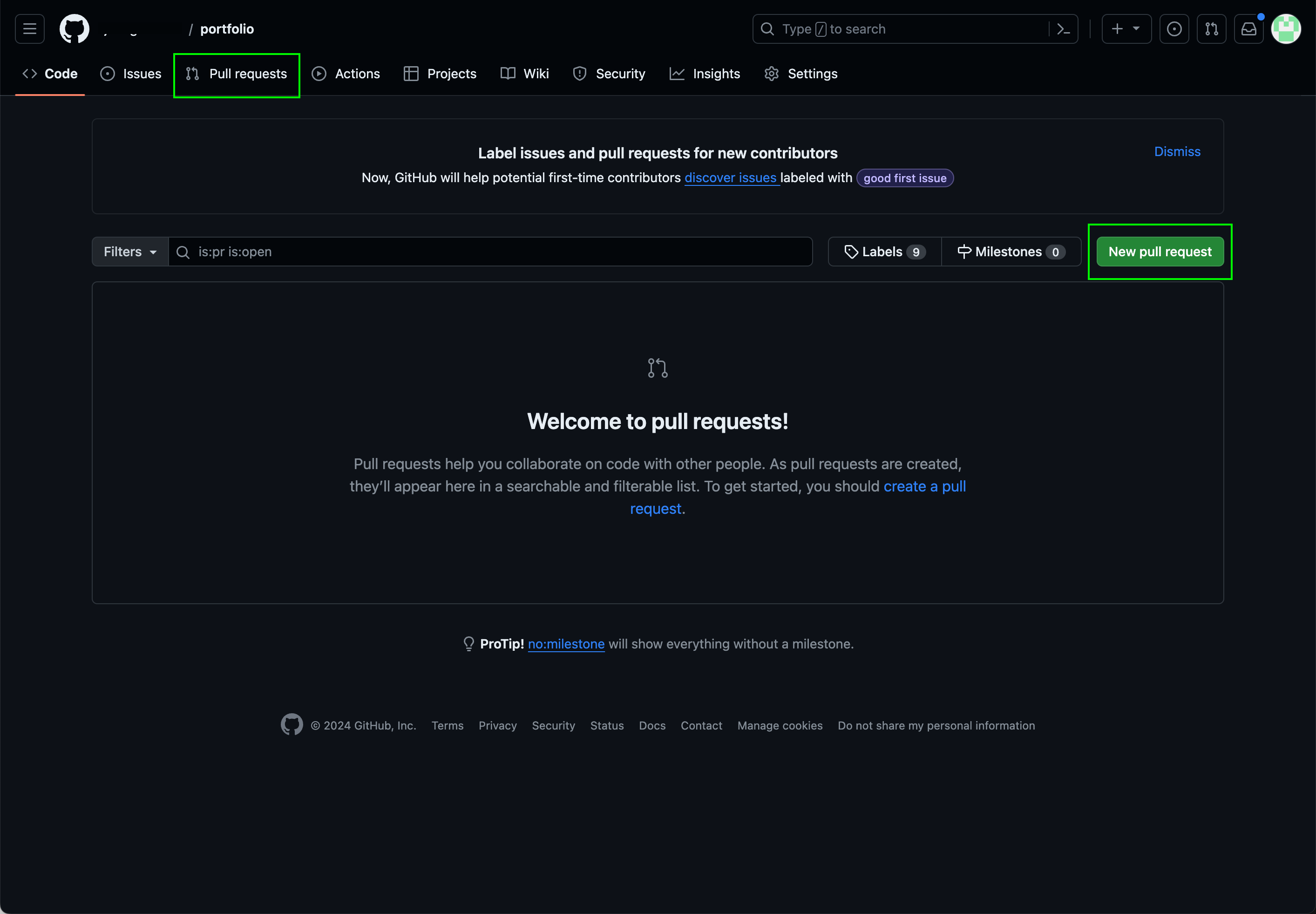This screenshot has width=1316, height=914.
Task: Focus the is:pr is:open search field
Action: click(498, 252)
